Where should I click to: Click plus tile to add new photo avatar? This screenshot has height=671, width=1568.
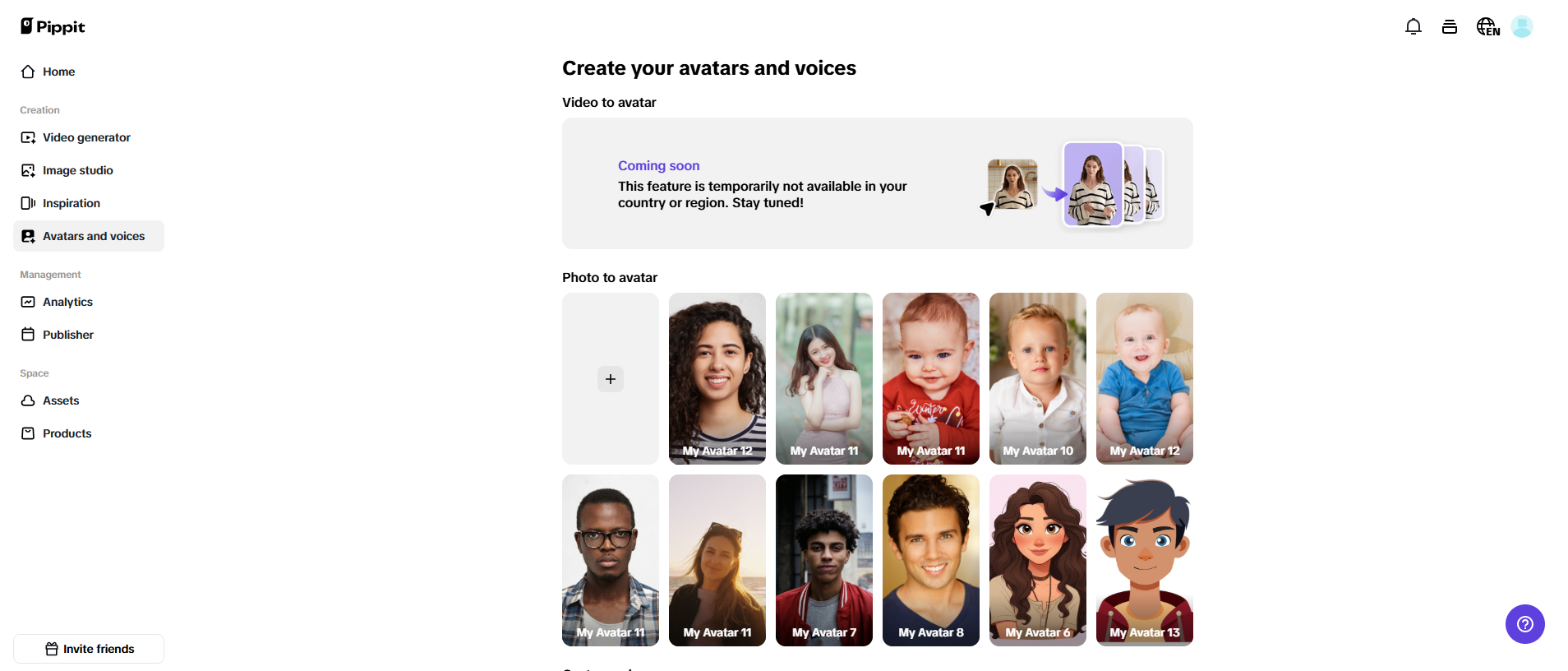tap(610, 379)
